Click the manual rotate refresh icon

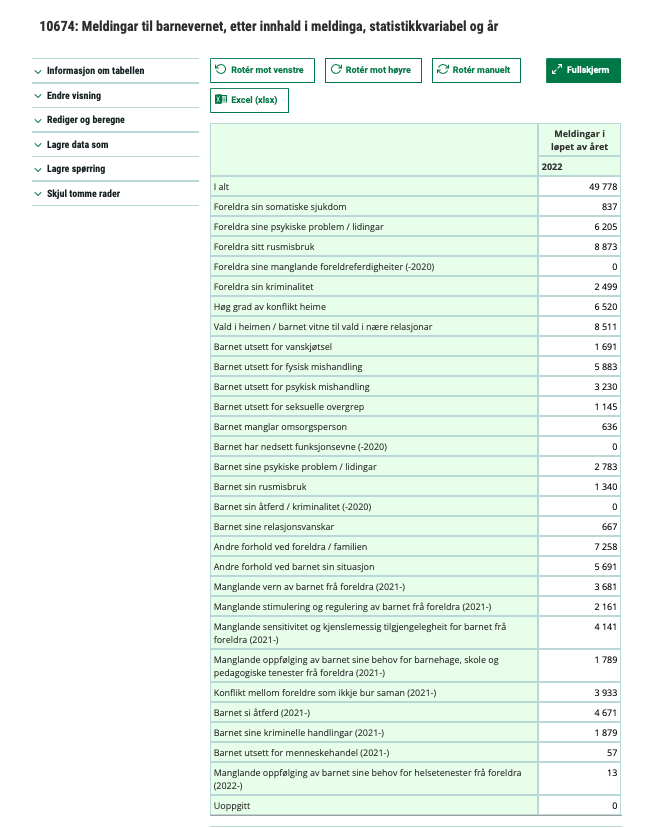tap(443, 70)
